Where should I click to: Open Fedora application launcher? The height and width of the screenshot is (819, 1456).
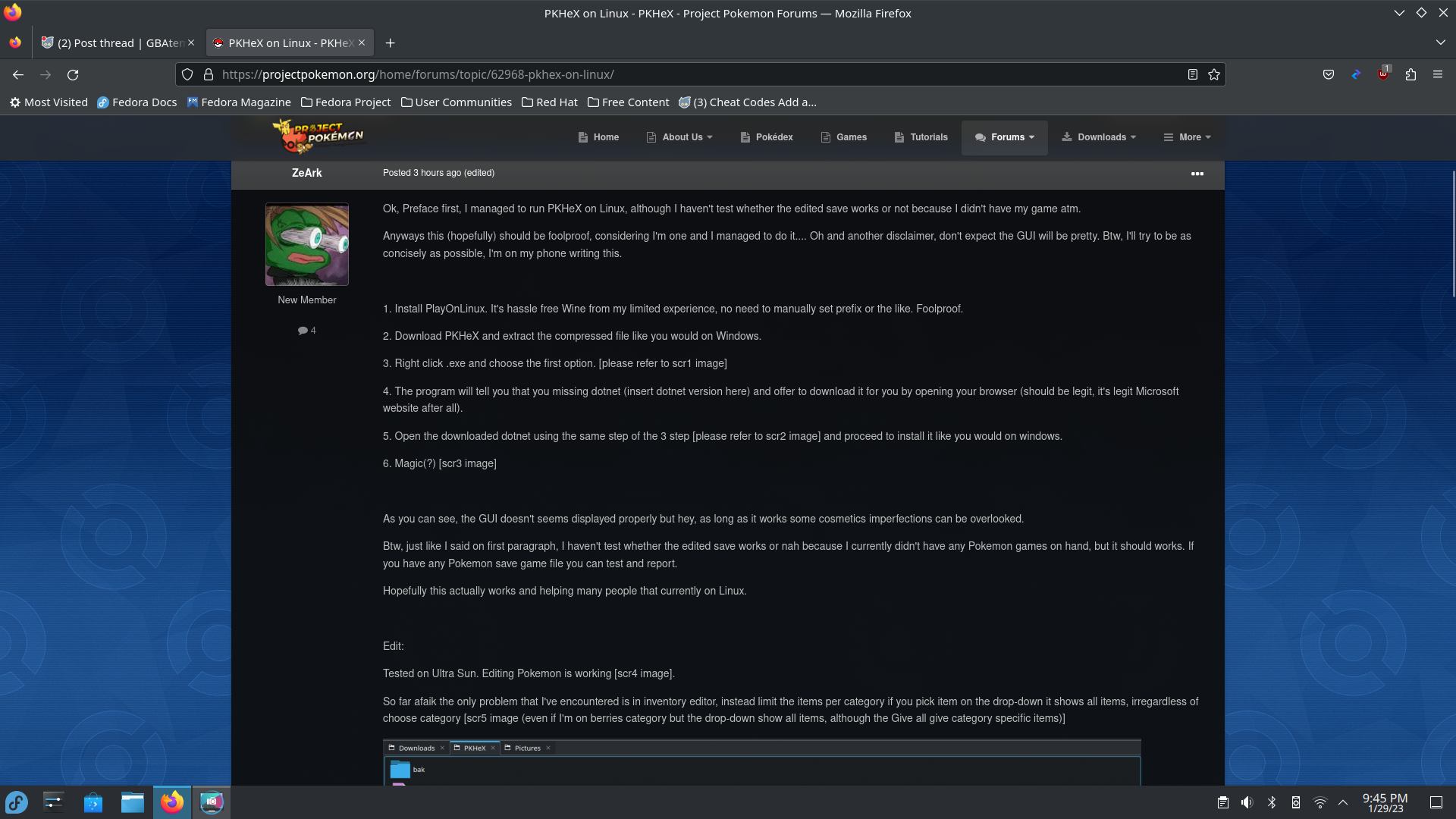pyautogui.click(x=17, y=802)
